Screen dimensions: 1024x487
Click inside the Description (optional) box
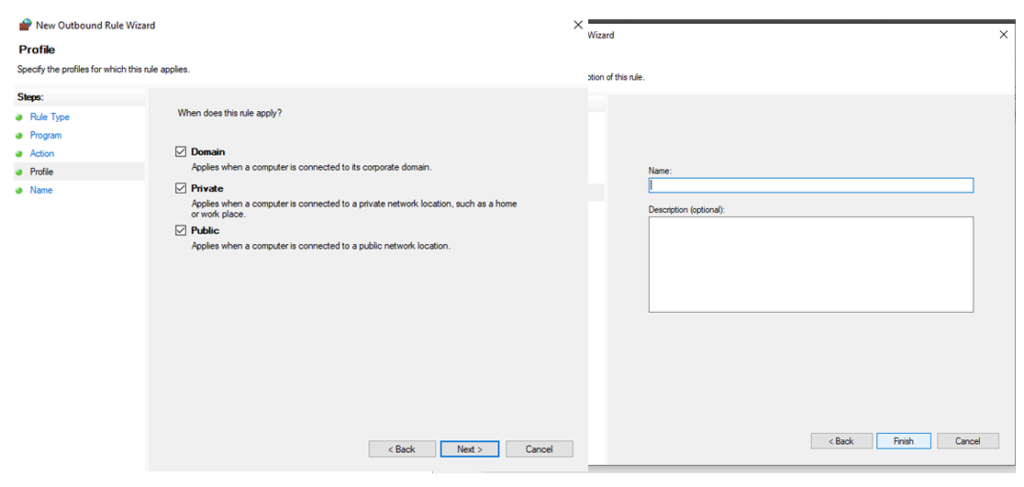[810, 264]
